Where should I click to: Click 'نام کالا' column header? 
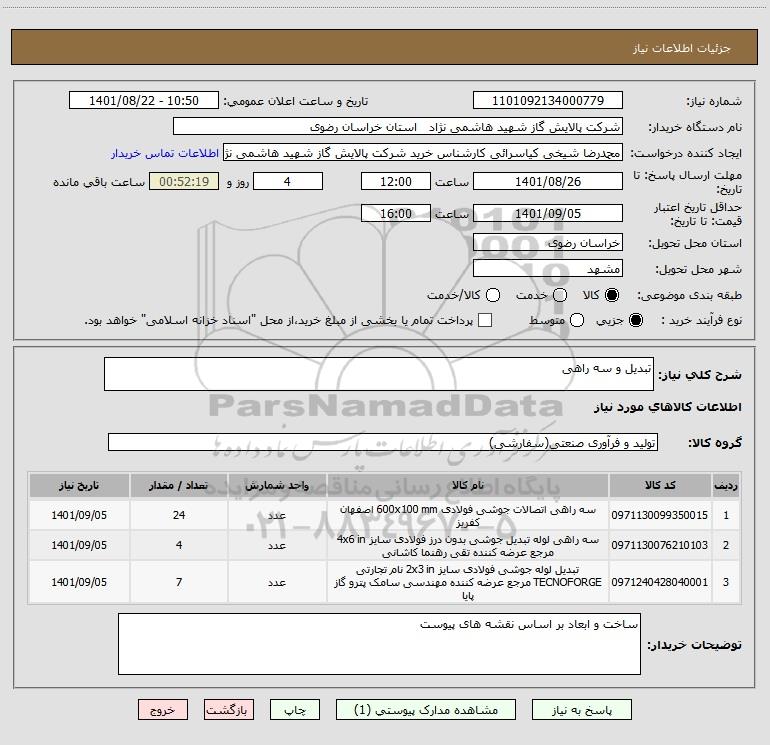pos(468,485)
